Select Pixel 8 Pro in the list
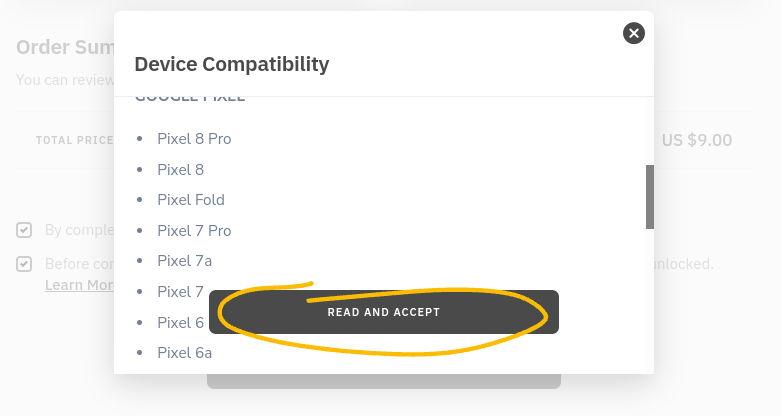This screenshot has width=781, height=416. click(194, 139)
